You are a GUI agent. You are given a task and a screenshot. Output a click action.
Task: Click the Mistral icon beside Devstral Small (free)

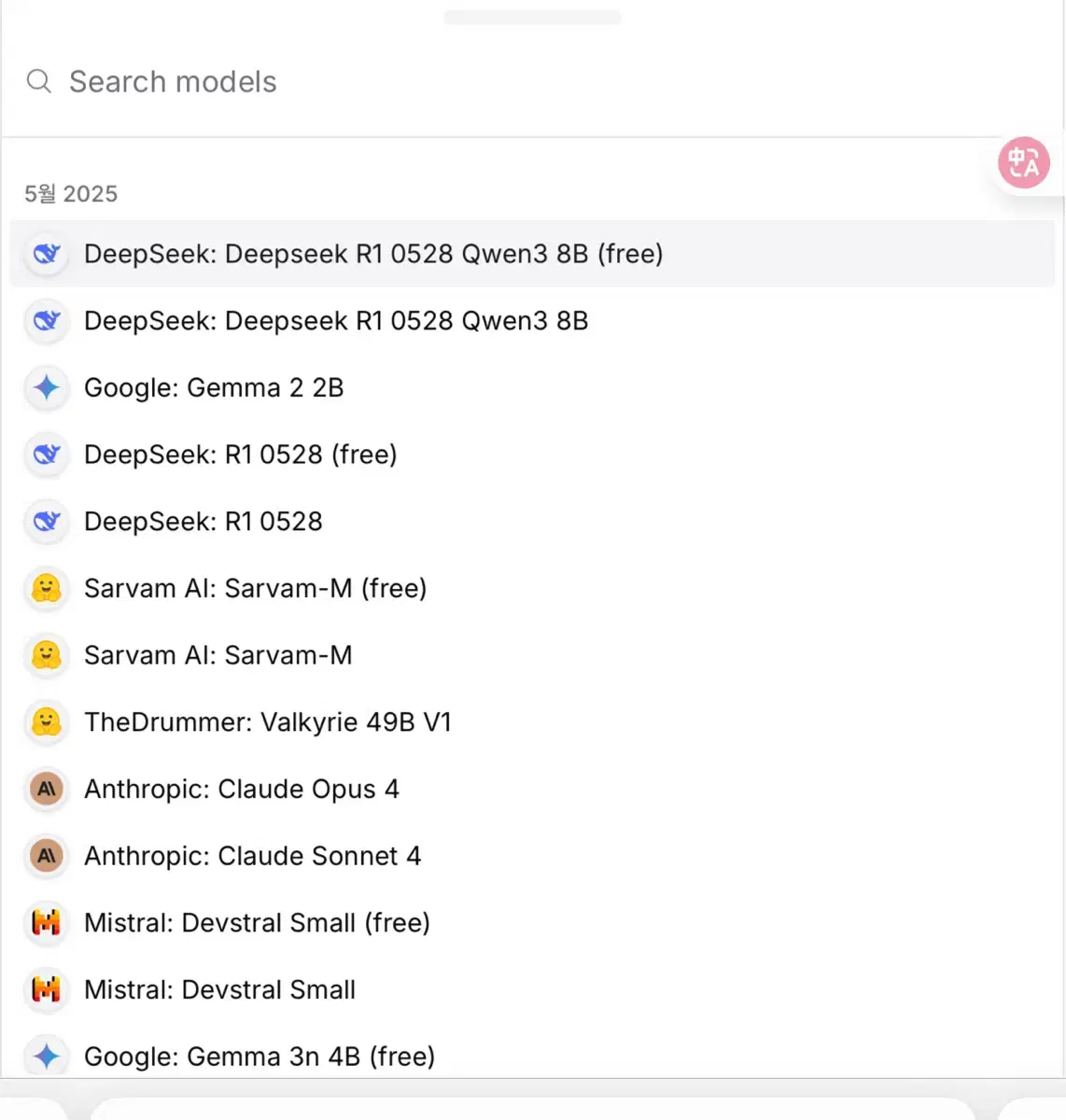[47, 923]
